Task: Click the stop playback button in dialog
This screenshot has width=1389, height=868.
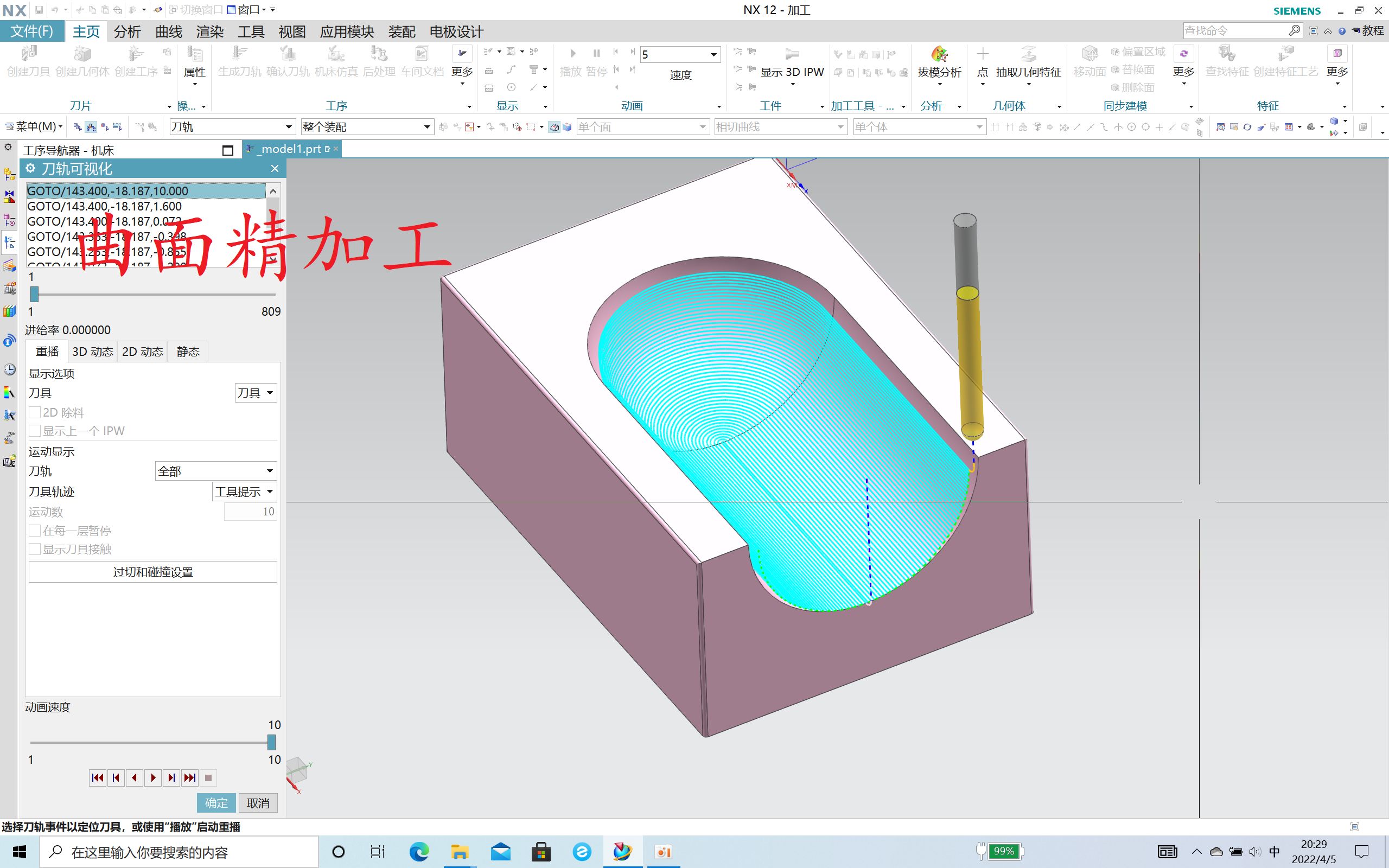Action: (208, 778)
